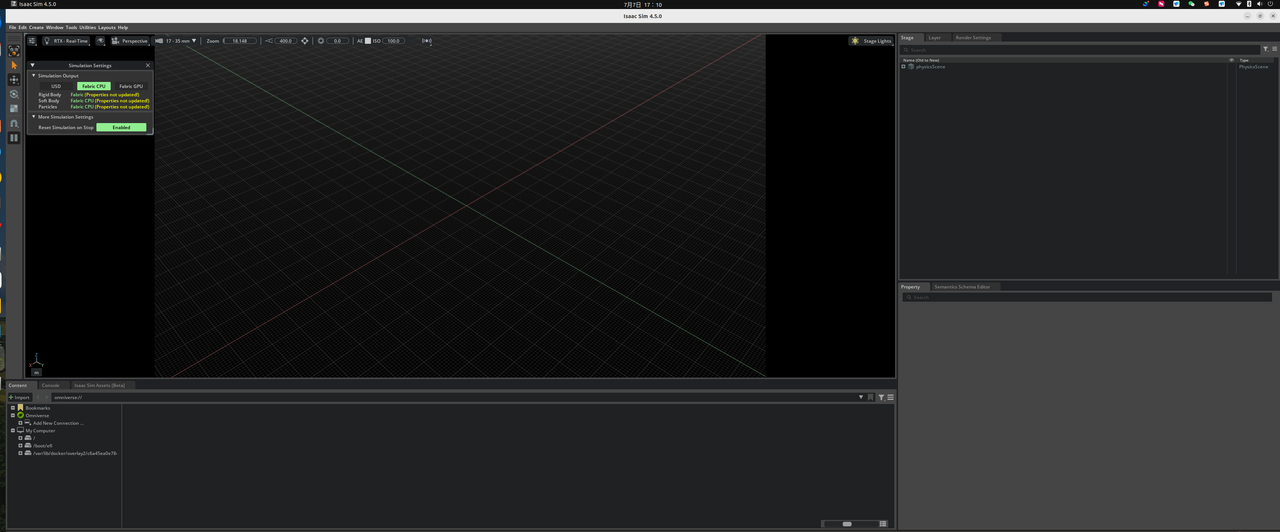Open the Content browser filter icon
This screenshot has width=1280, height=532.
881,397
